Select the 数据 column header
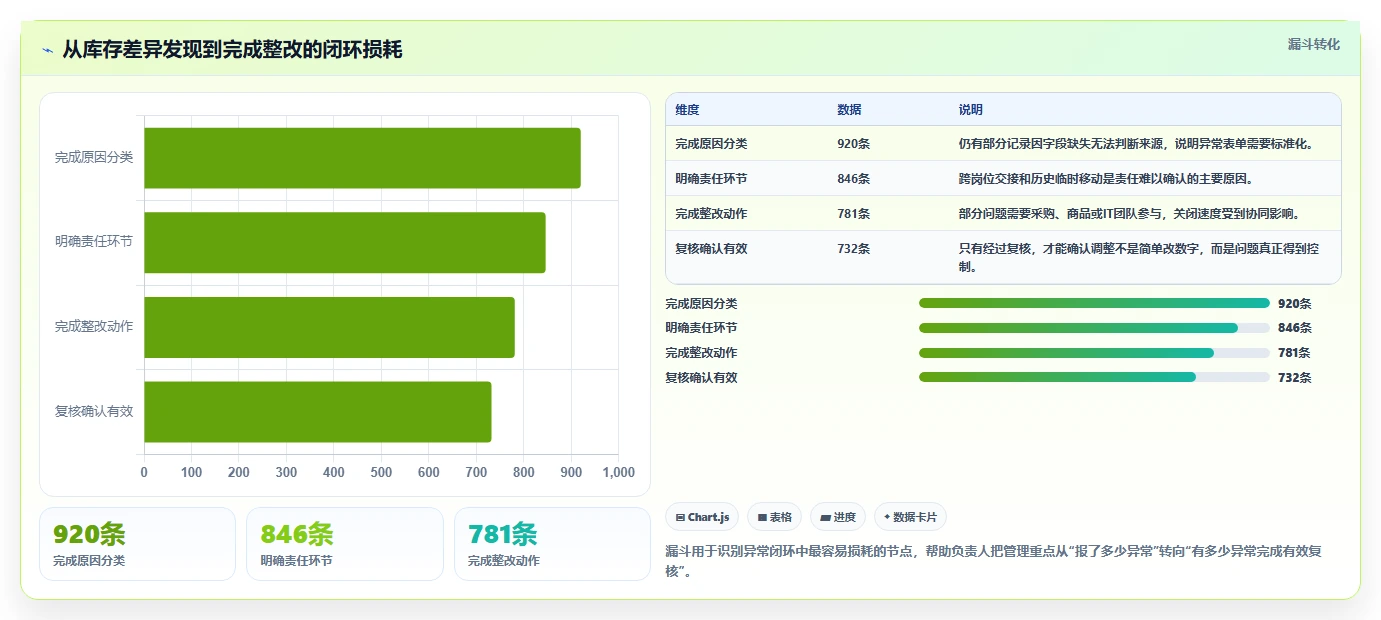This screenshot has height=620, width=1381. 849,110
